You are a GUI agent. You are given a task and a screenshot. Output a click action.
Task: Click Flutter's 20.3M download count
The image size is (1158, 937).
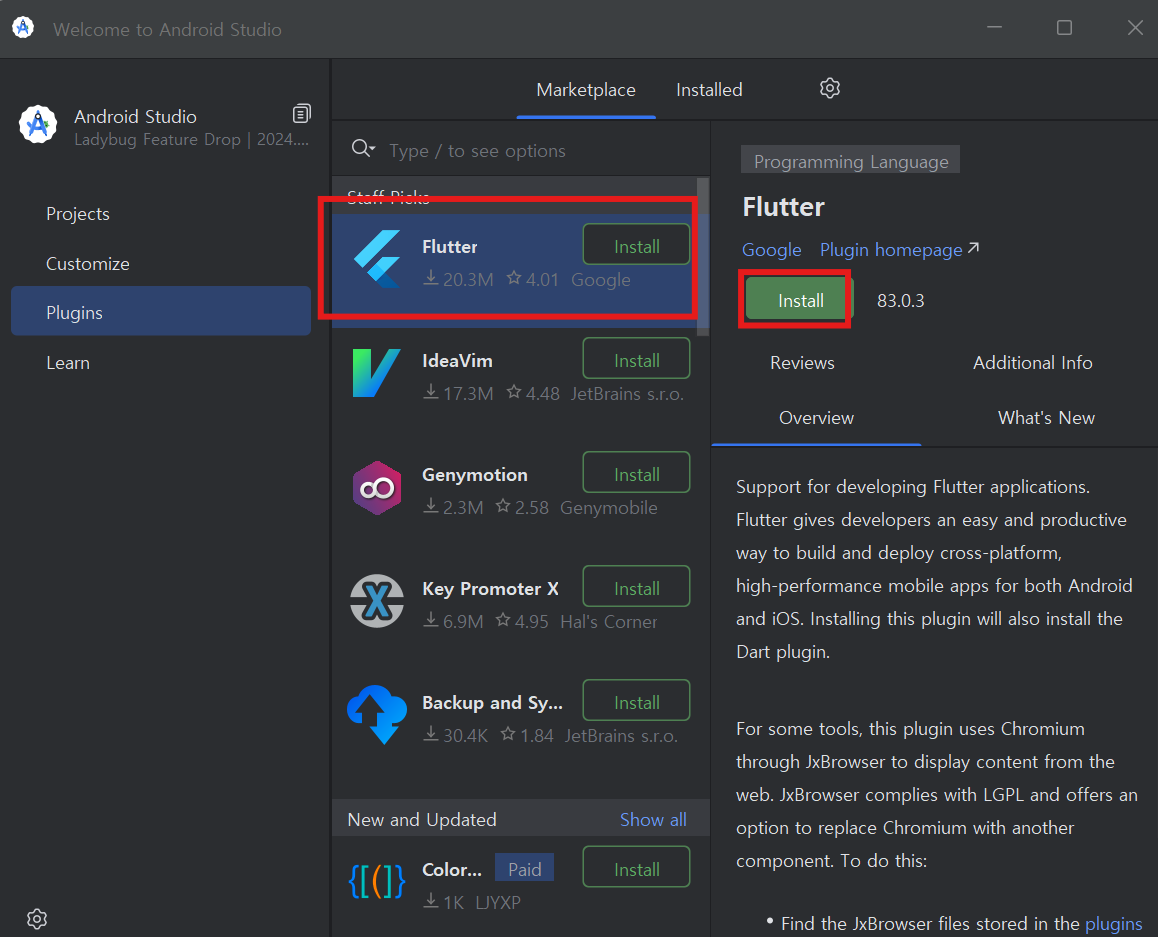458,280
